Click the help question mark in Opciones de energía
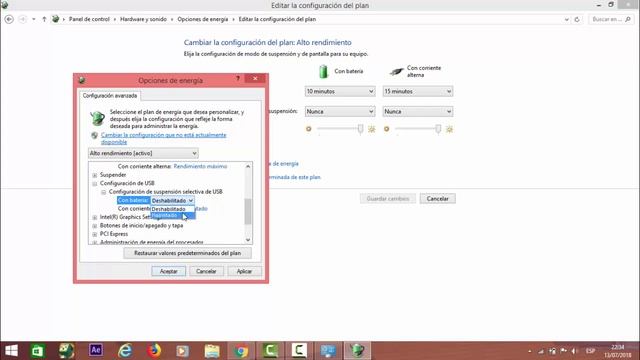This screenshot has height=360, width=640. [238, 78]
